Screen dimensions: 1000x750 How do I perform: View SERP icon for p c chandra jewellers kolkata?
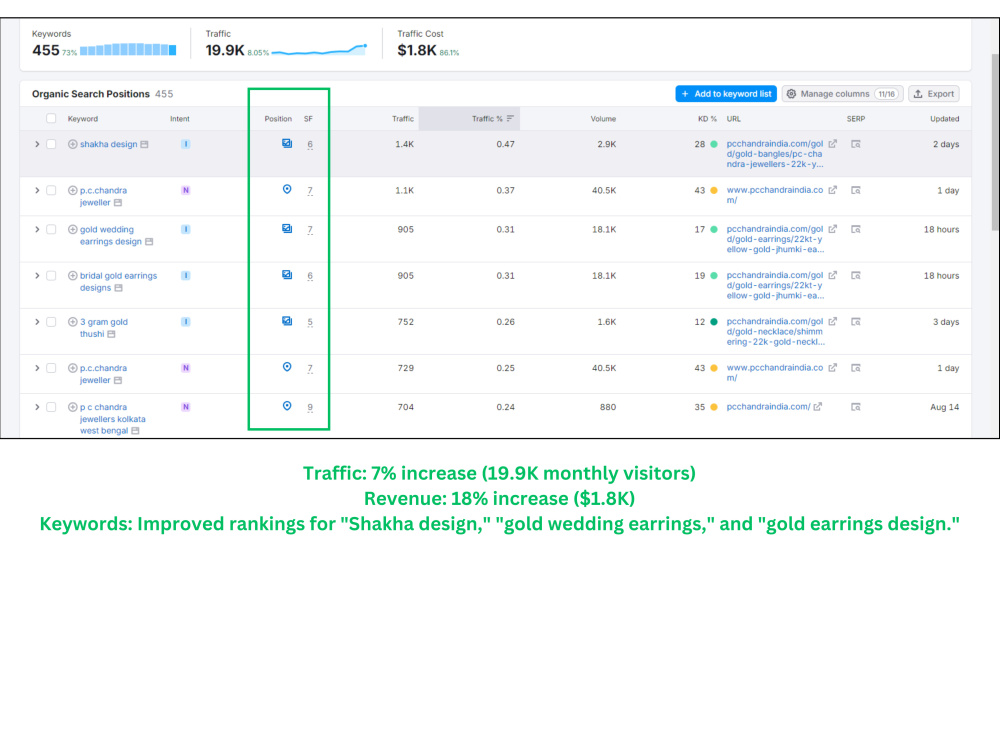[856, 407]
